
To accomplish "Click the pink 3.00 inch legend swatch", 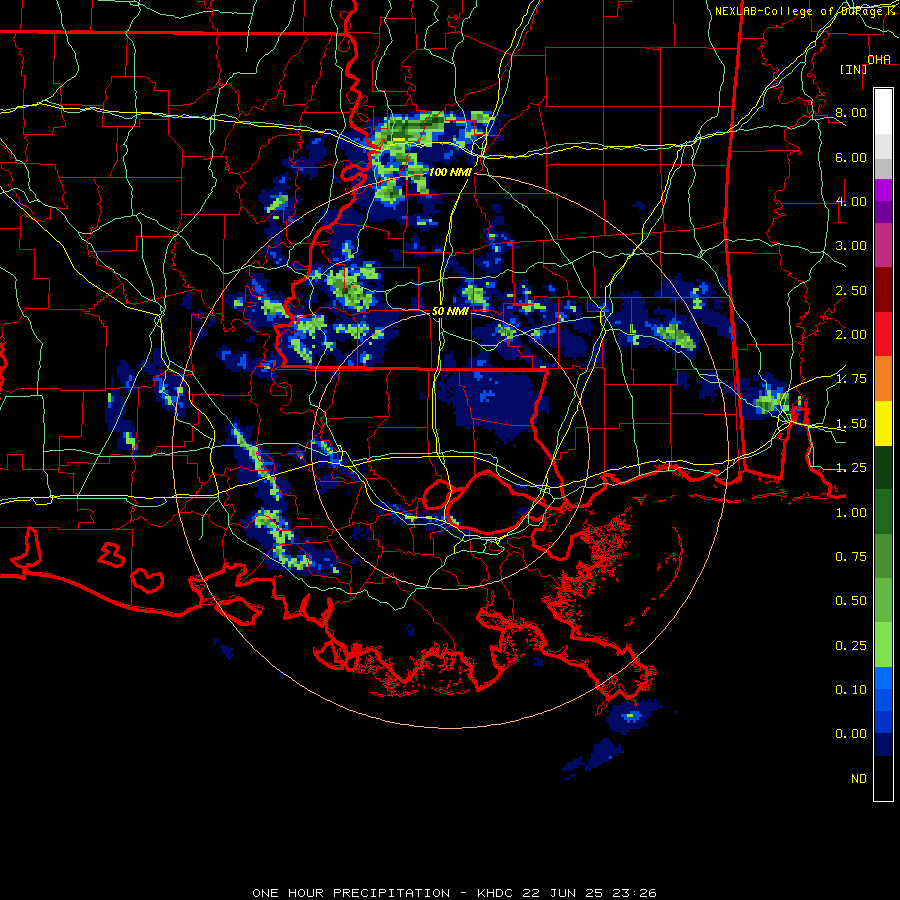I will click(x=883, y=245).
